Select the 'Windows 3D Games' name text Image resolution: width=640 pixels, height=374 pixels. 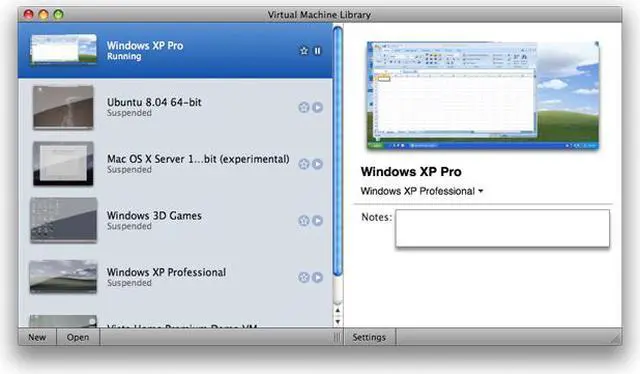[154, 216]
